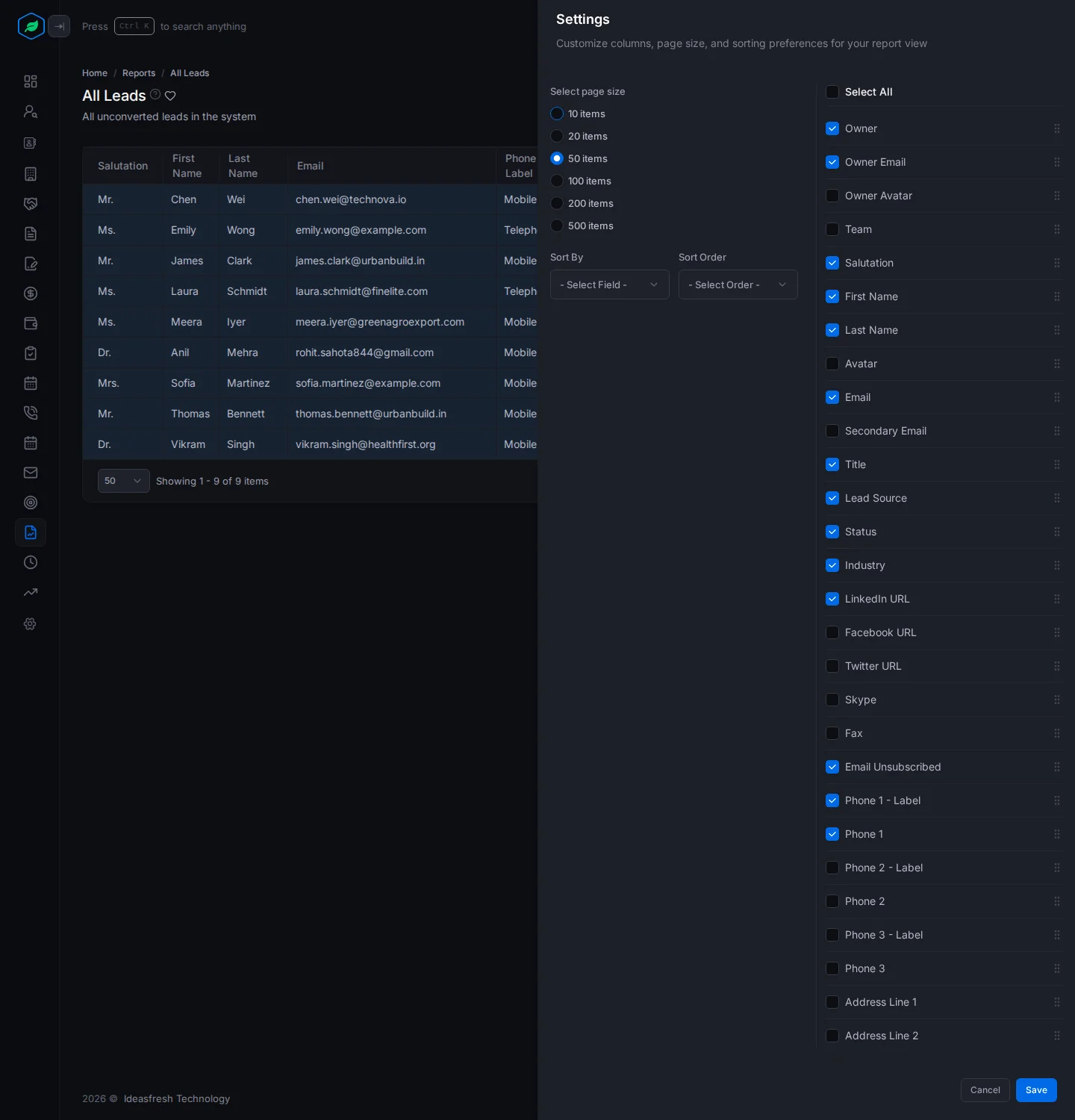Click the Cancel button

985,1090
